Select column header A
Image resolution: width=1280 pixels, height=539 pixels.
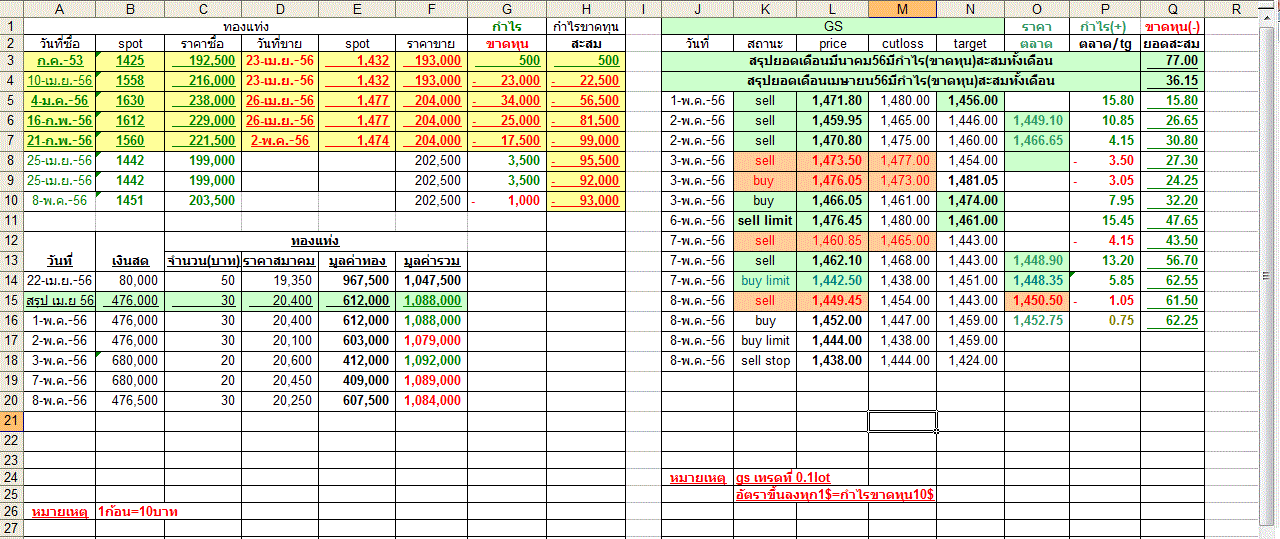coord(60,9)
